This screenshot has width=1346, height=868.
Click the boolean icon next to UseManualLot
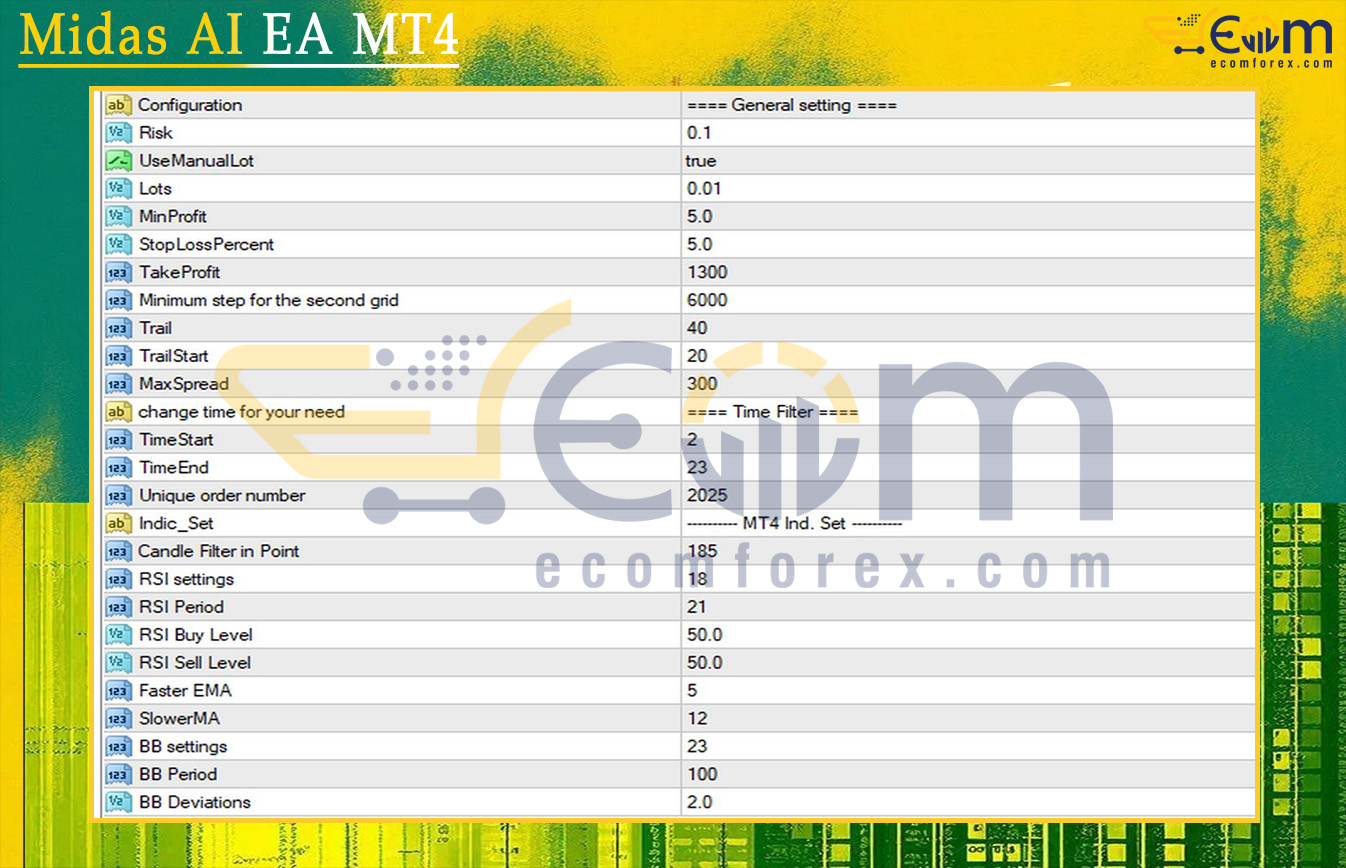click(x=118, y=161)
